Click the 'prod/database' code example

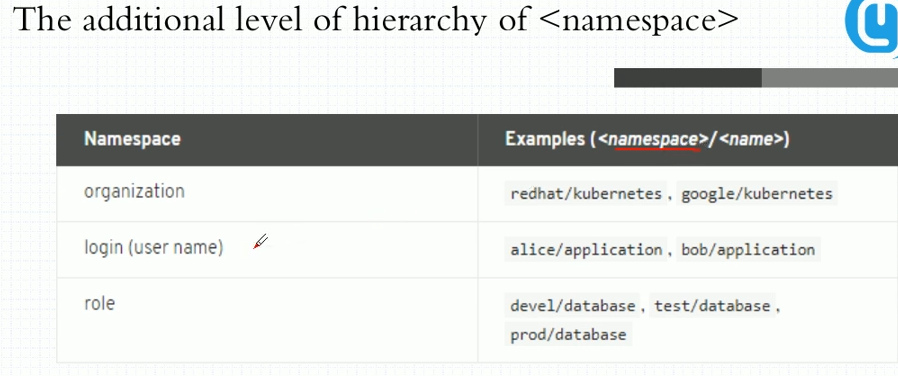[x=568, y=334]
